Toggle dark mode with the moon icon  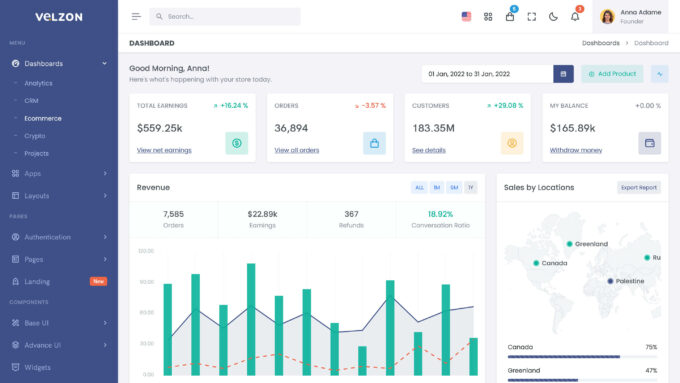point(553,16)
